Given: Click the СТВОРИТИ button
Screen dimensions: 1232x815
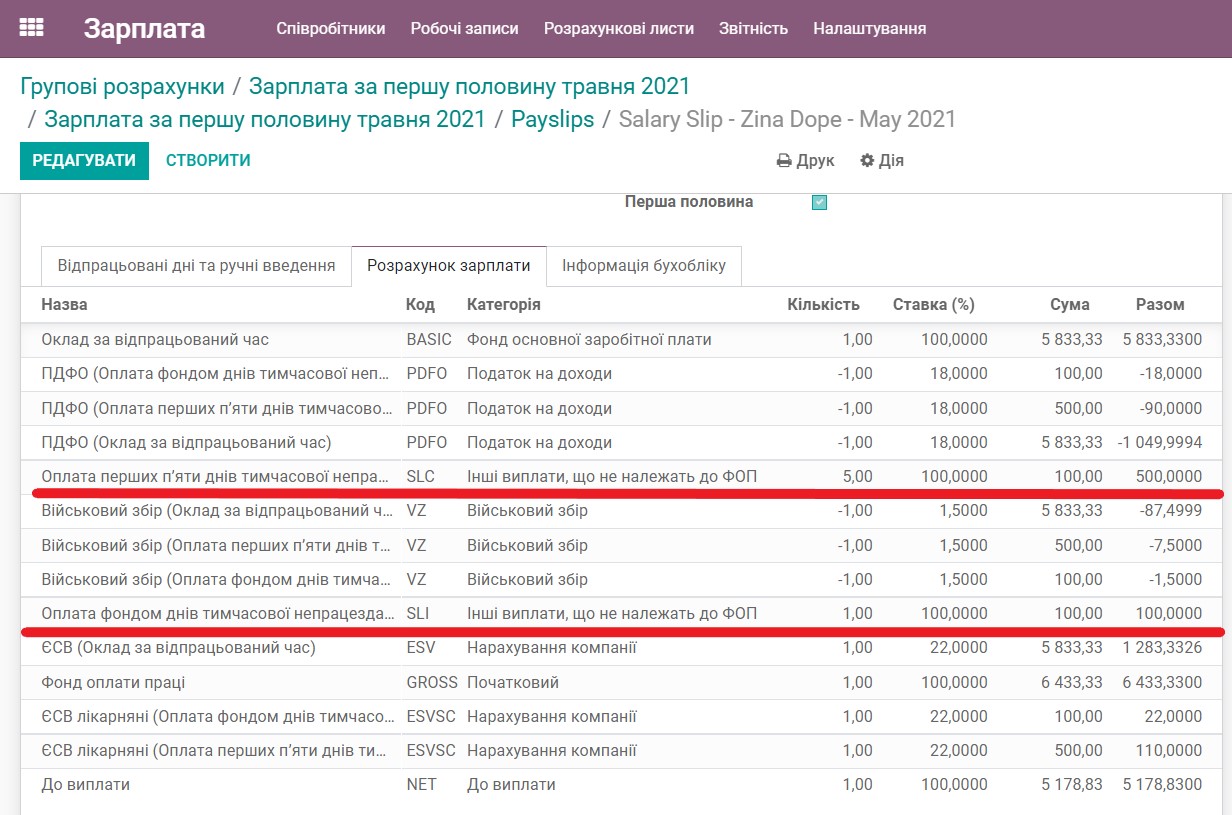Looking at the screenshot, I should click(207, 160).
